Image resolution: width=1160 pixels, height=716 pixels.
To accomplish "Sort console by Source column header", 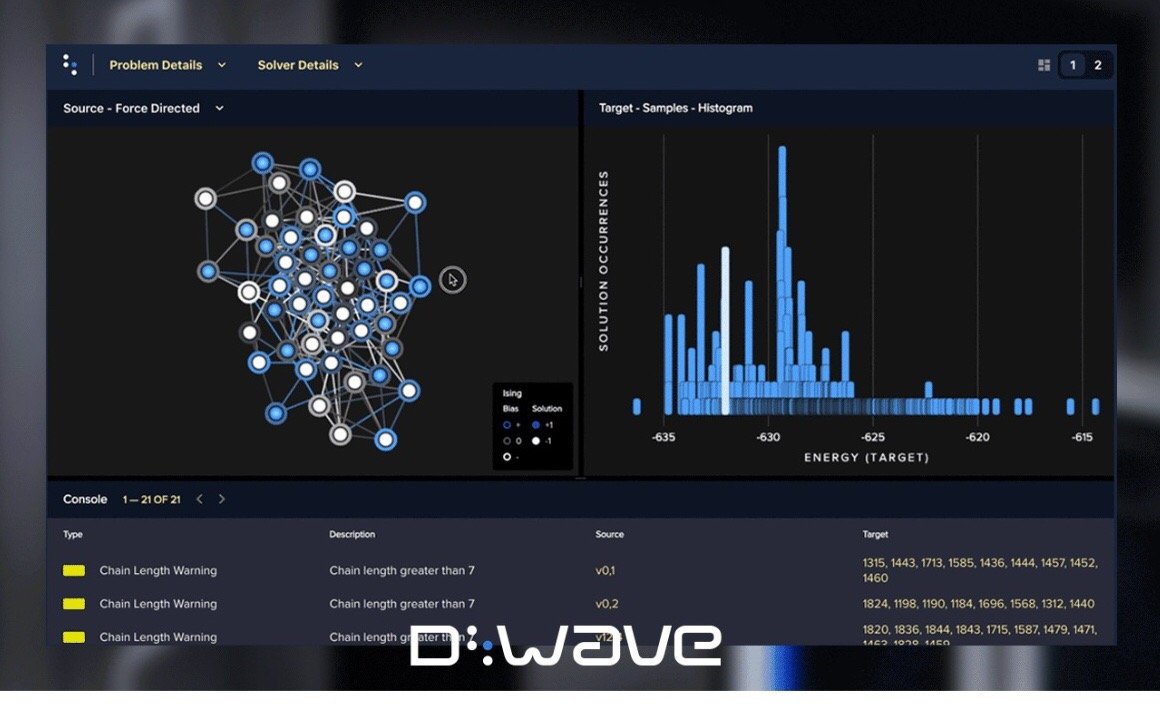I will coord(610,534).
